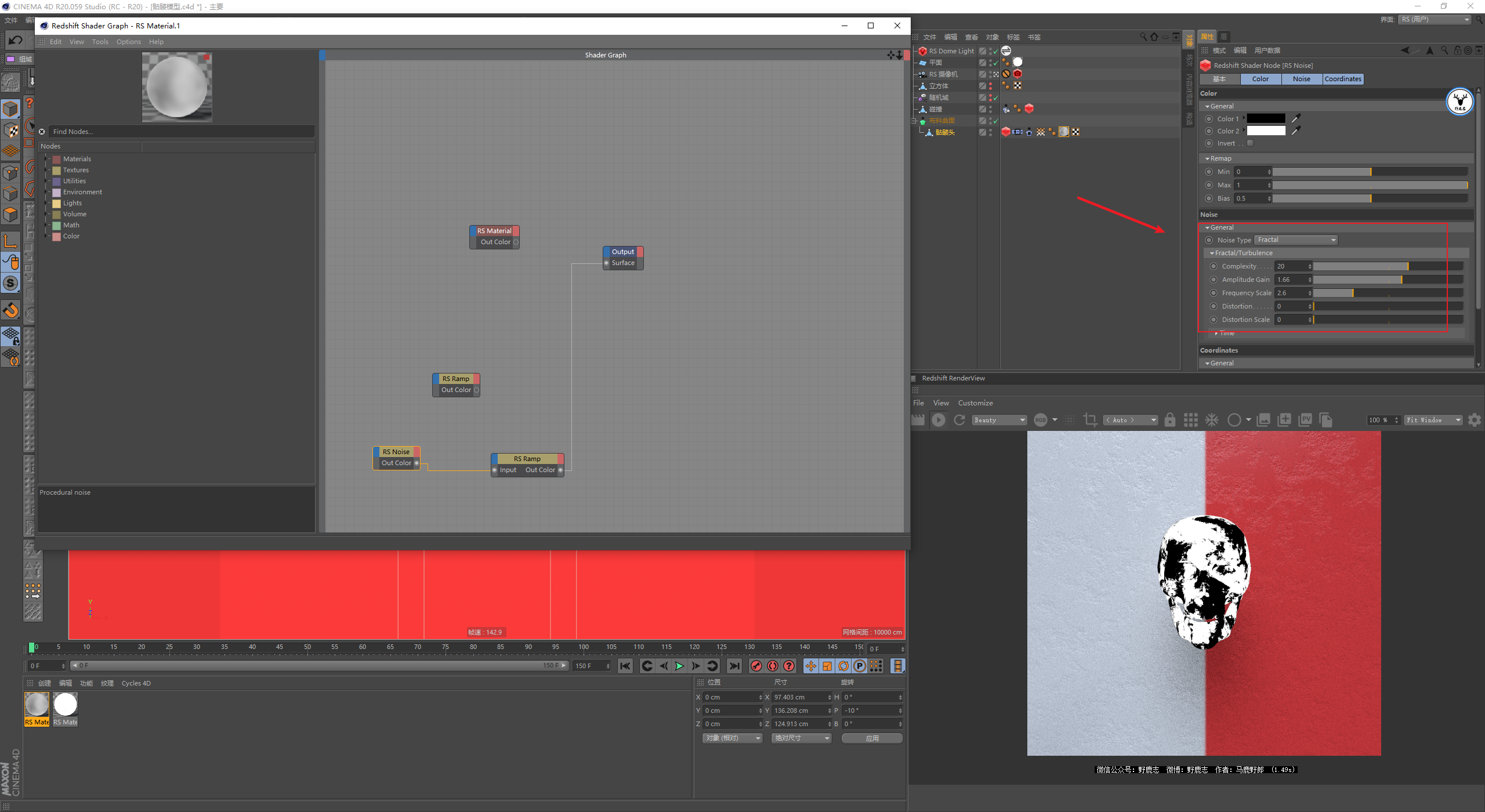
Task: Click the 应用 apply button
Action: point(872,738)
